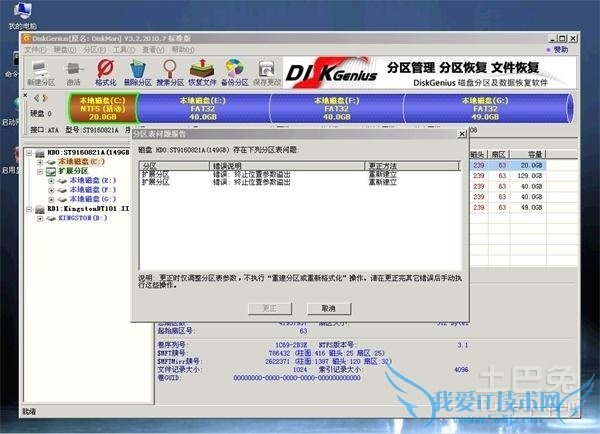Select the G: FAT32 49.0GB partition bar
Screen dimensions: 600x434
tap(485, 108)
